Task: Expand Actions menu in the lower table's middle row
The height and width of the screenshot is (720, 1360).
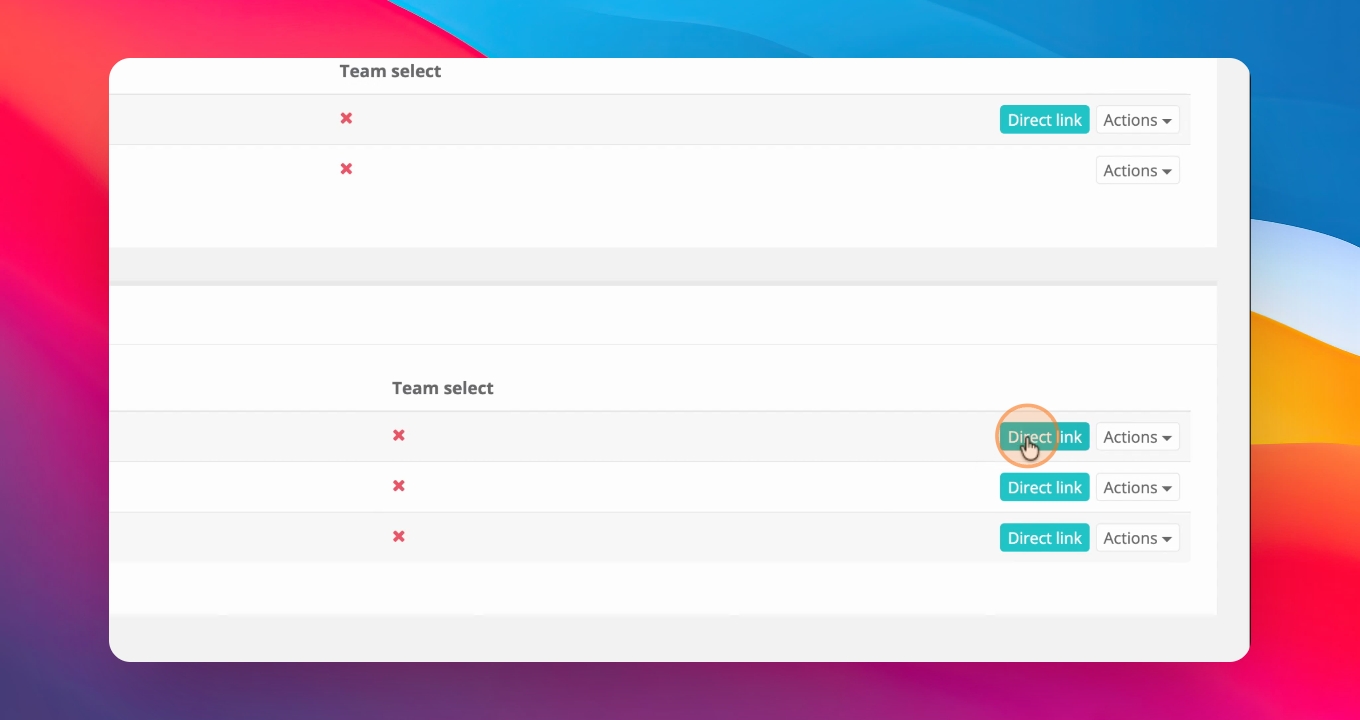Action: pyautogui.click(x=1138, y=488)
